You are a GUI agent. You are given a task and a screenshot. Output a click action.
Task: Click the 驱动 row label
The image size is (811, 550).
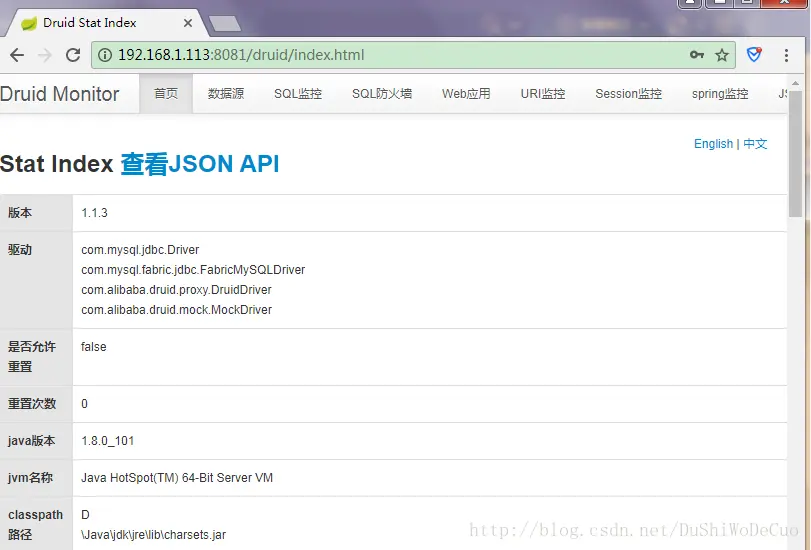pyautogui.click(x=20, y=250)
